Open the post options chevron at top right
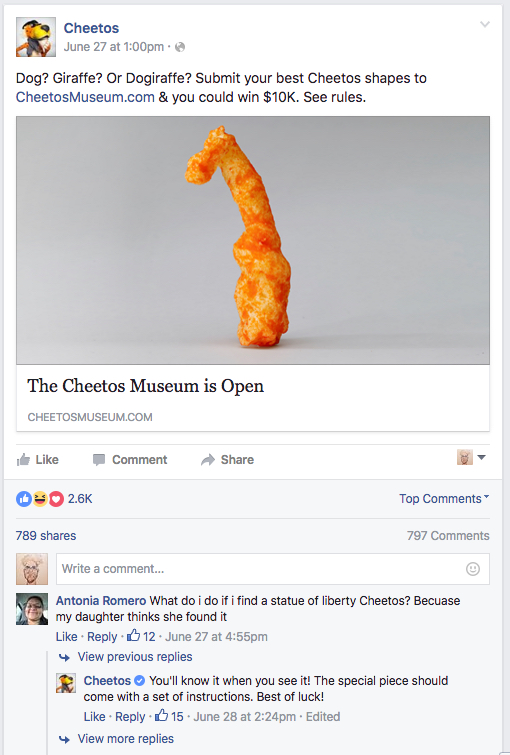Screen dimensions: 510x755 click(484, 25)
